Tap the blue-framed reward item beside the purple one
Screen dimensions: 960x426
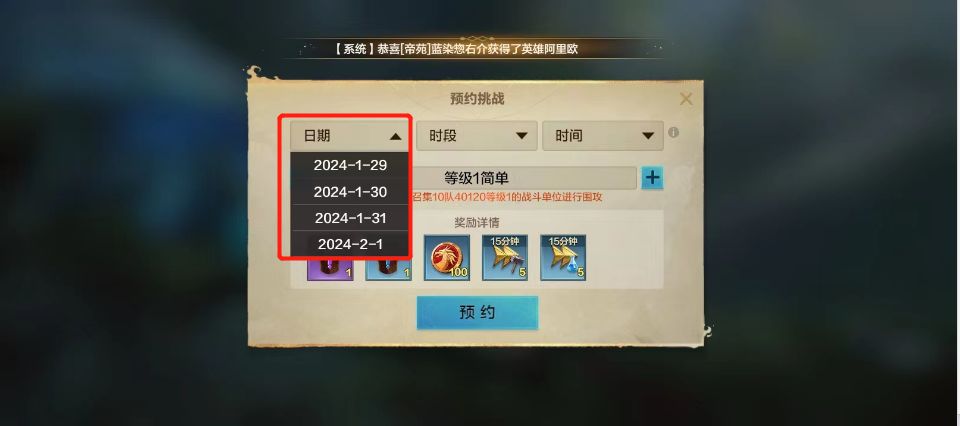point(389,269)
